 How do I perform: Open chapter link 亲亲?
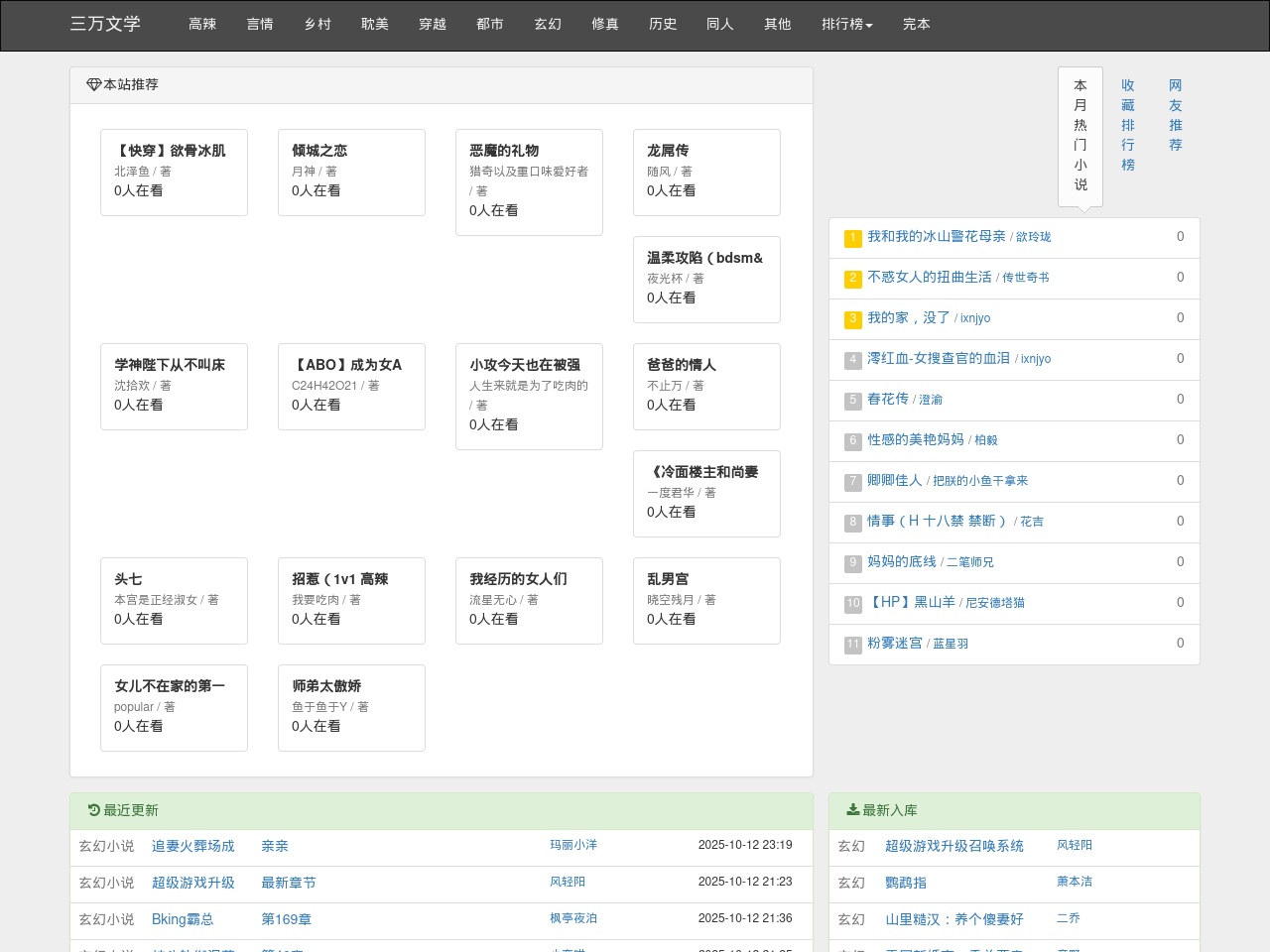275,846
